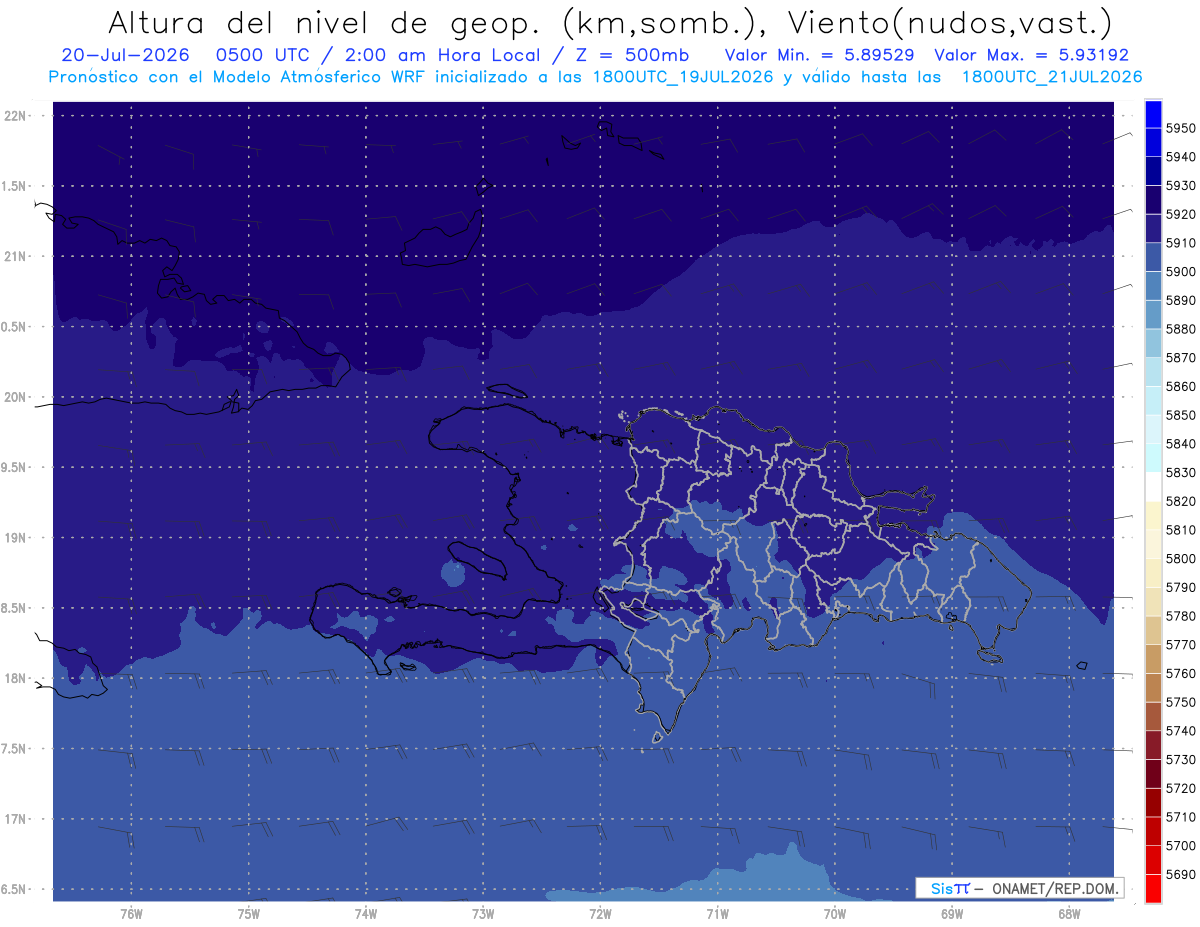Viewport: 1200px width, 927px height.
Task: Click the '5950' colorbar label
Action: tap(1180, 128)
